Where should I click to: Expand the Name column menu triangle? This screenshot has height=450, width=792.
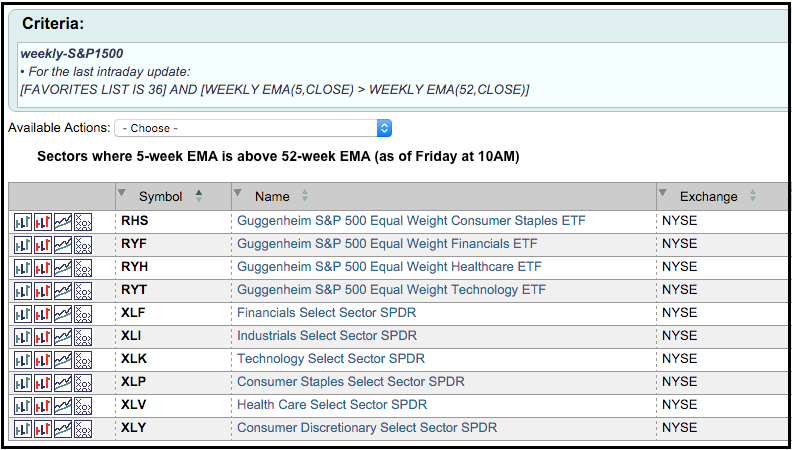pyautogui.click(x=238, y=192)
